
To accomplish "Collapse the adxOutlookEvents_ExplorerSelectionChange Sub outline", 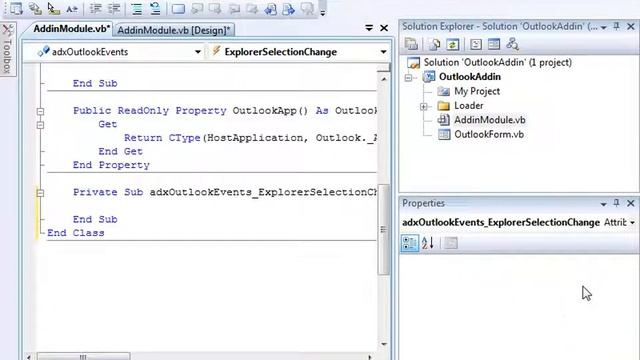I will pyautogui.click(x=40, y=193).
